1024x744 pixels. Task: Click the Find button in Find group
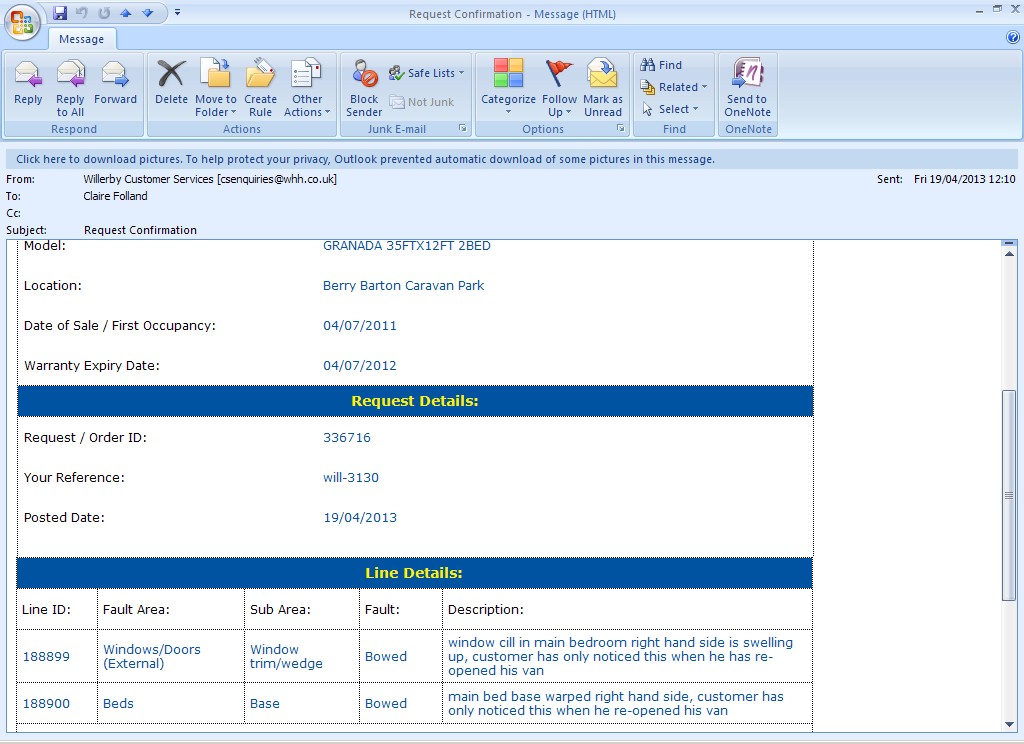point(662,65)
